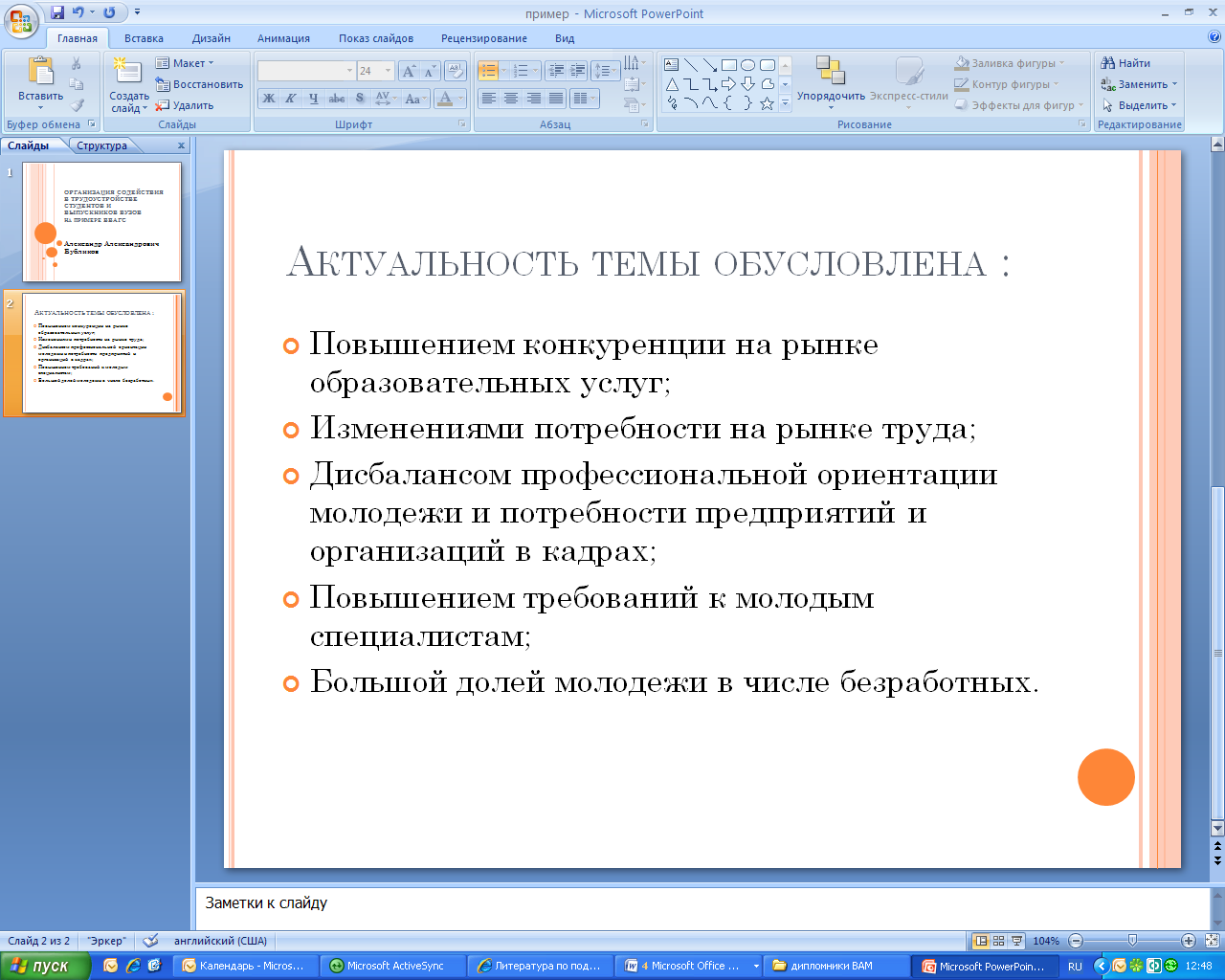
Task: Select the Text Box shape
Action: (x=672, y=65)
